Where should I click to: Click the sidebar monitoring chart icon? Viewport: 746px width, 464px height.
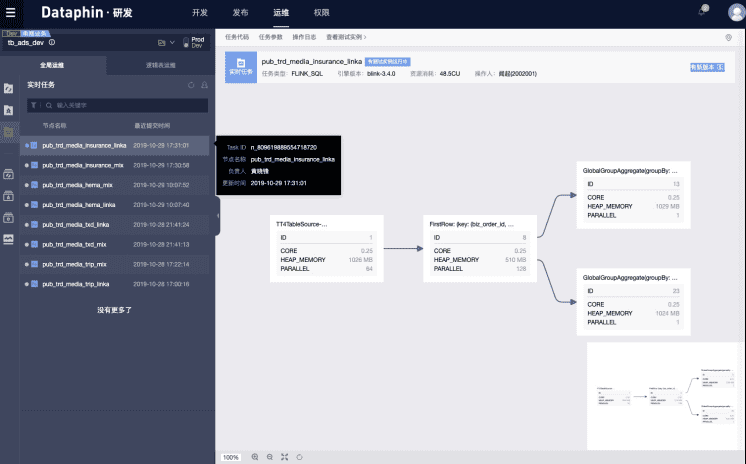9,239
